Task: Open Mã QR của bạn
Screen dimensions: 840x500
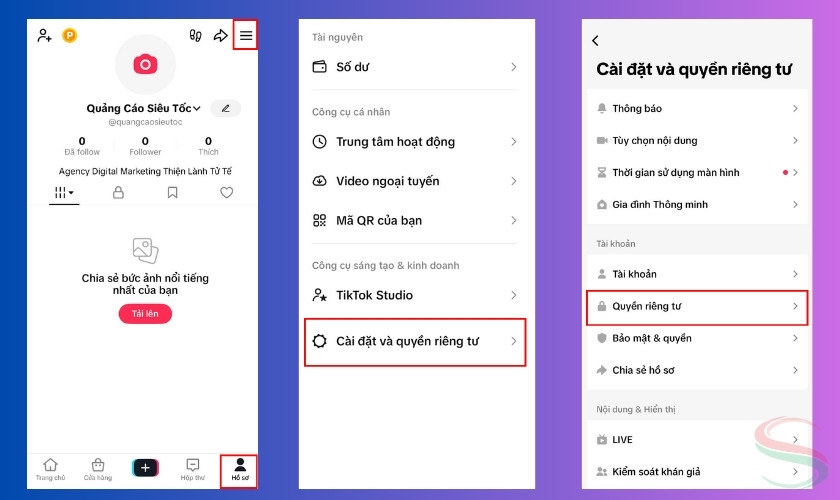Action: click(415, 220)
